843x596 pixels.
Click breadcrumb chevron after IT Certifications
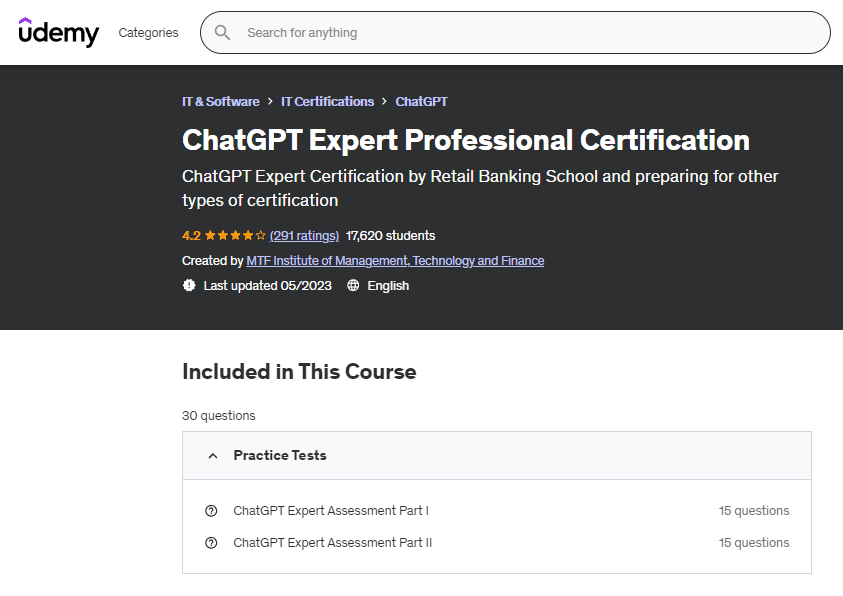(x=385, y=102)
